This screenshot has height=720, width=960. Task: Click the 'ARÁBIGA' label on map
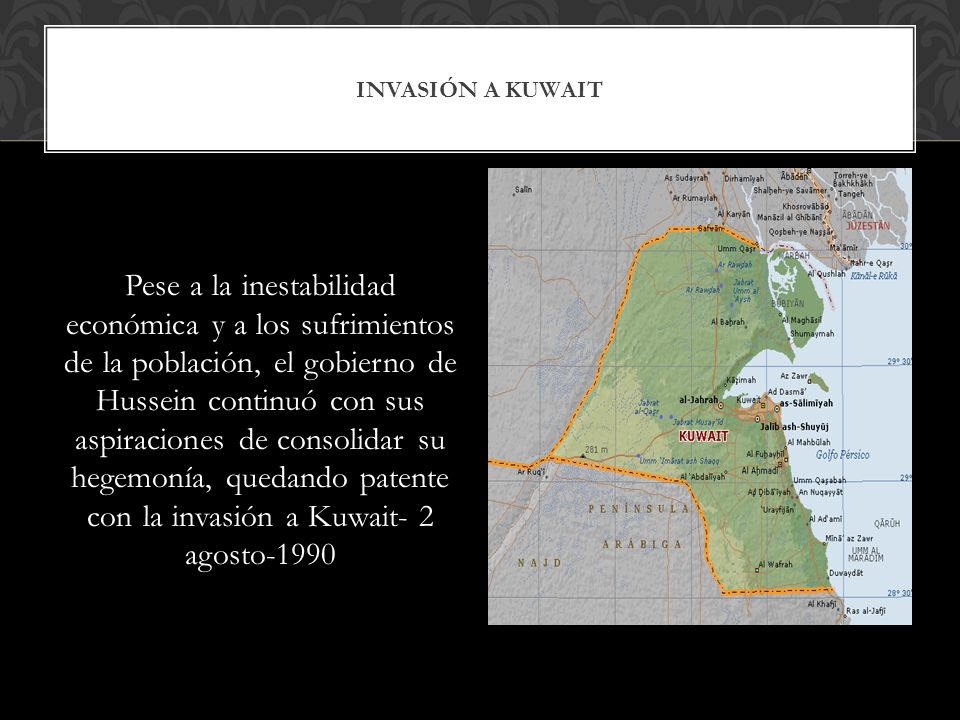642,544
